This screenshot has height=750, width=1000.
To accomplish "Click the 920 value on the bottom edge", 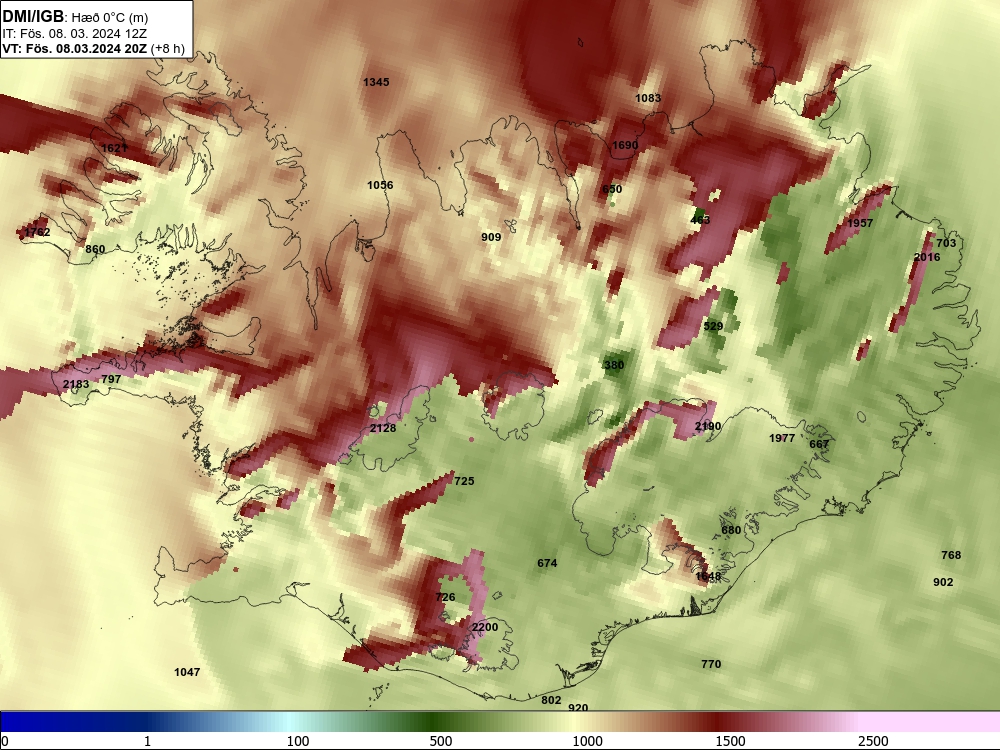I will (x=578, y=707).
